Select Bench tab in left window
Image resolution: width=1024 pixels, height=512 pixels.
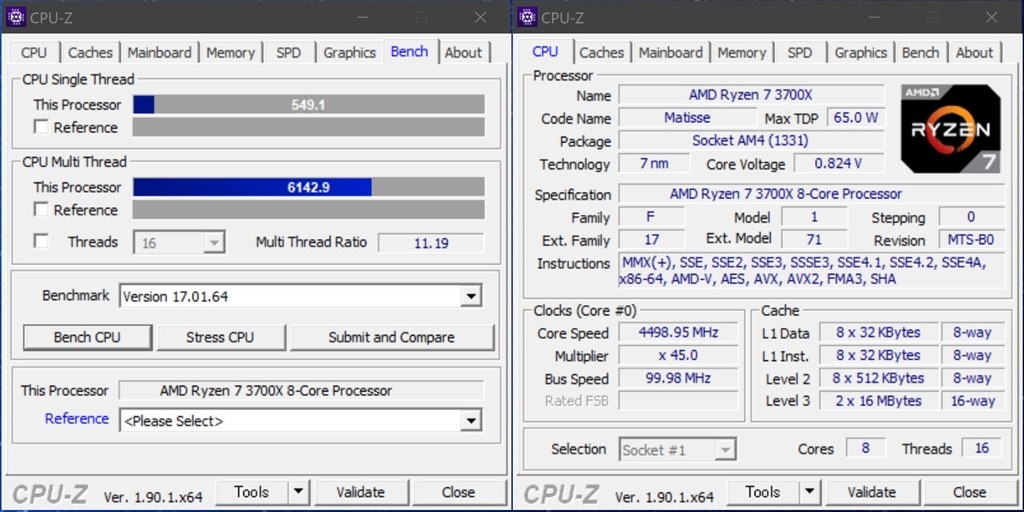(409, 52)
